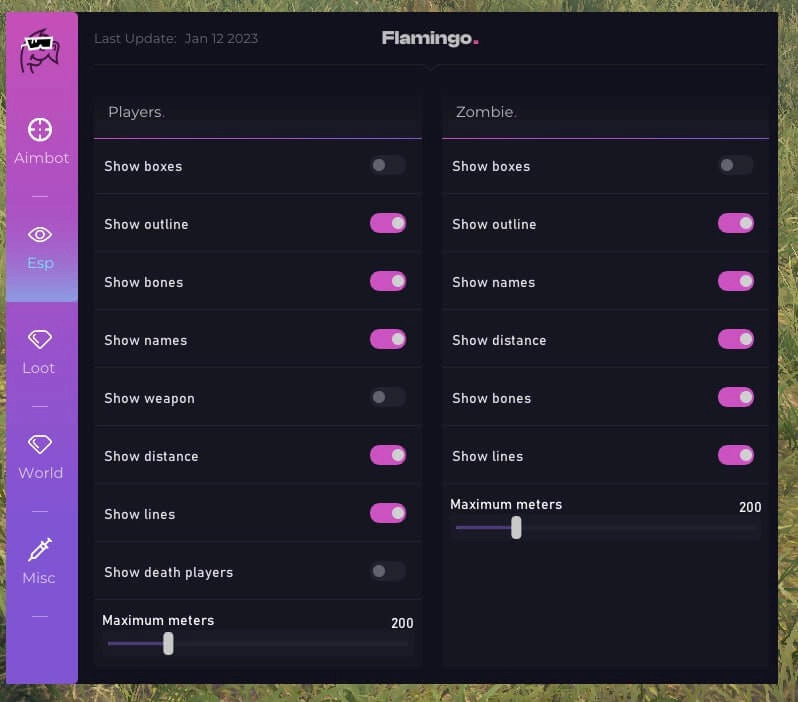The width and height of the screenshot is (798, 702).
Task: Turn off Players Show bones
Action: point(388,281)
